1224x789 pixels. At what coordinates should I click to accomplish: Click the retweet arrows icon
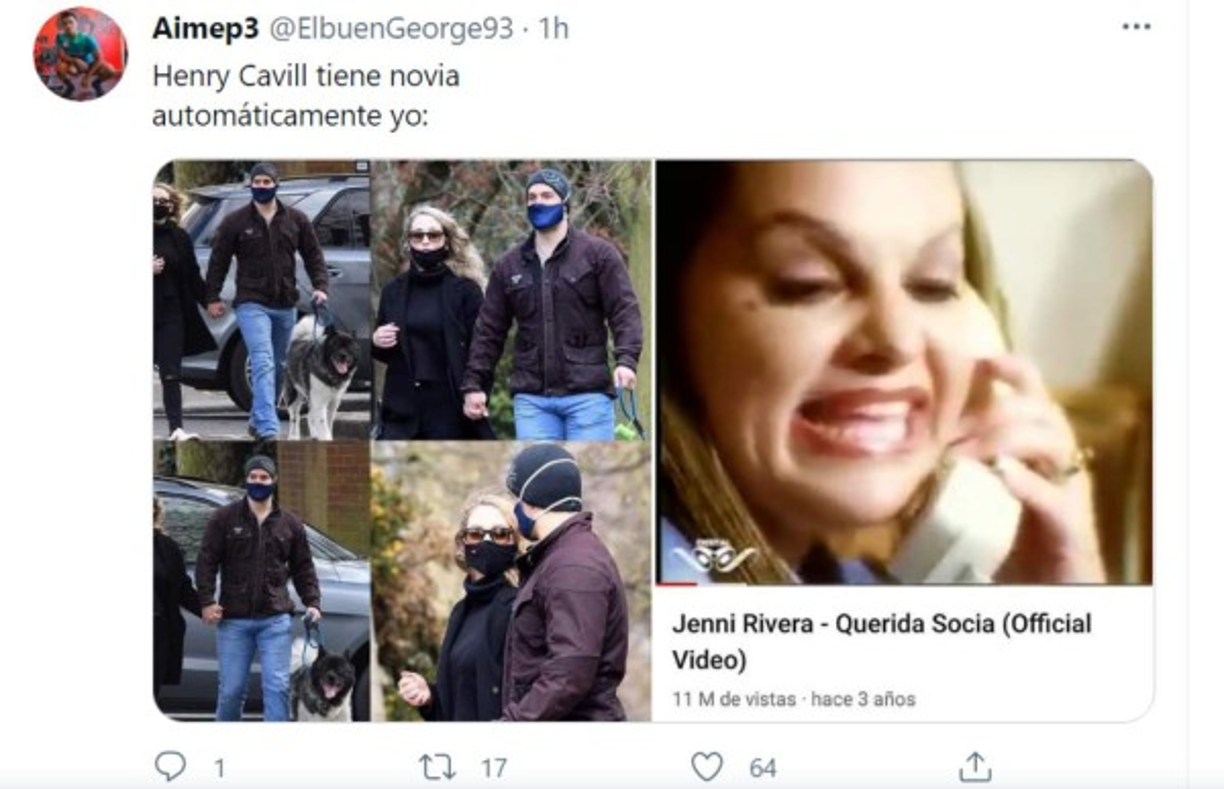(437, 767)
